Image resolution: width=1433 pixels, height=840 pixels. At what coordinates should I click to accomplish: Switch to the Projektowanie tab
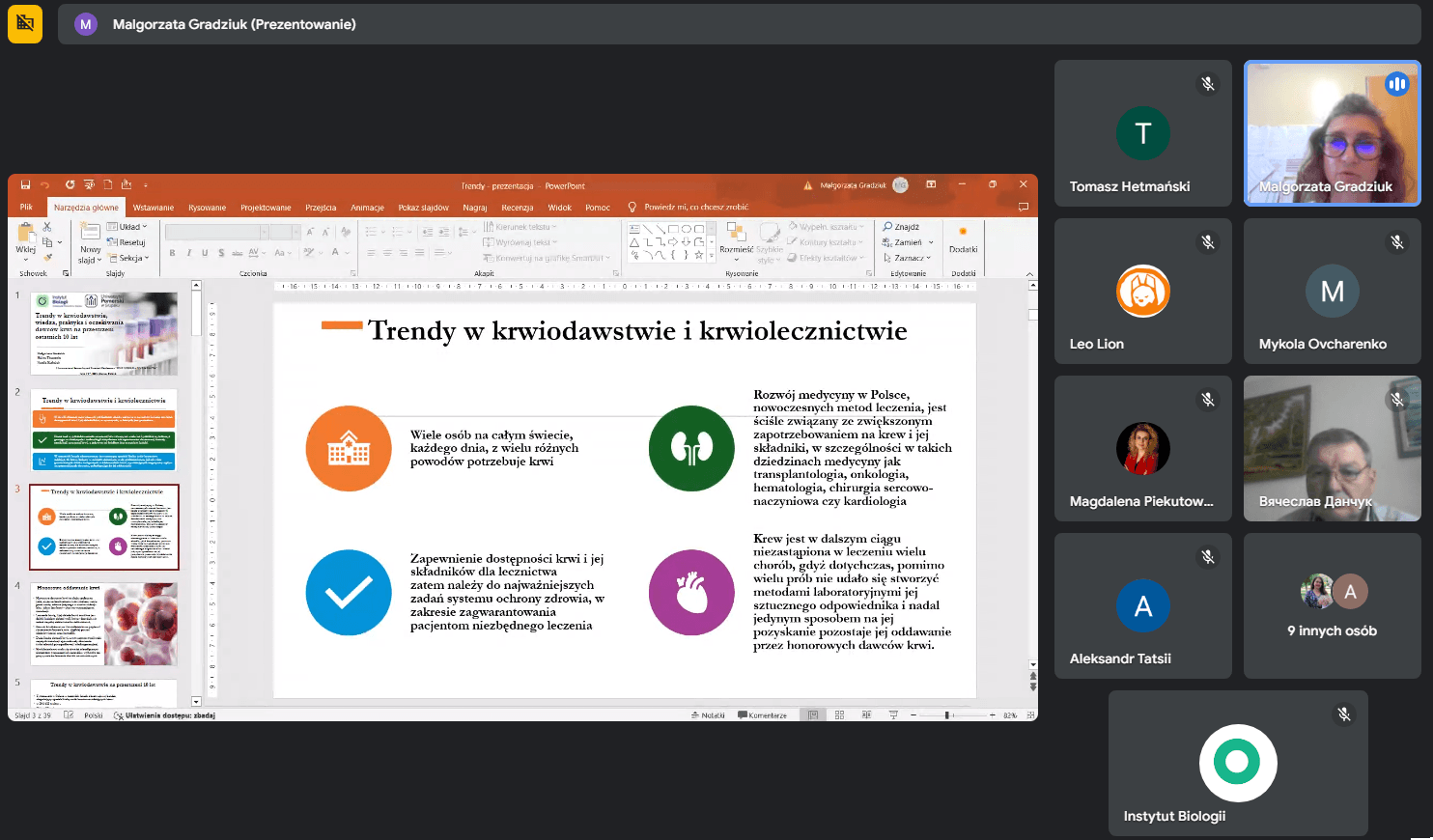click(x=266, y=207)
